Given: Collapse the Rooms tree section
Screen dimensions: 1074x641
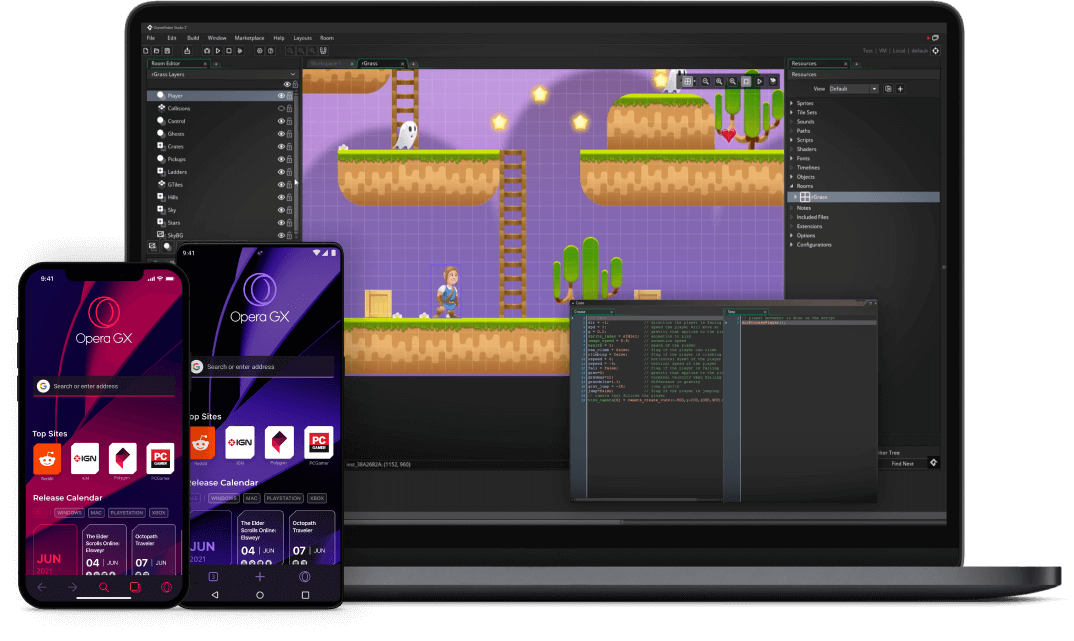Looking at the screenshot, I should (792, 186).
